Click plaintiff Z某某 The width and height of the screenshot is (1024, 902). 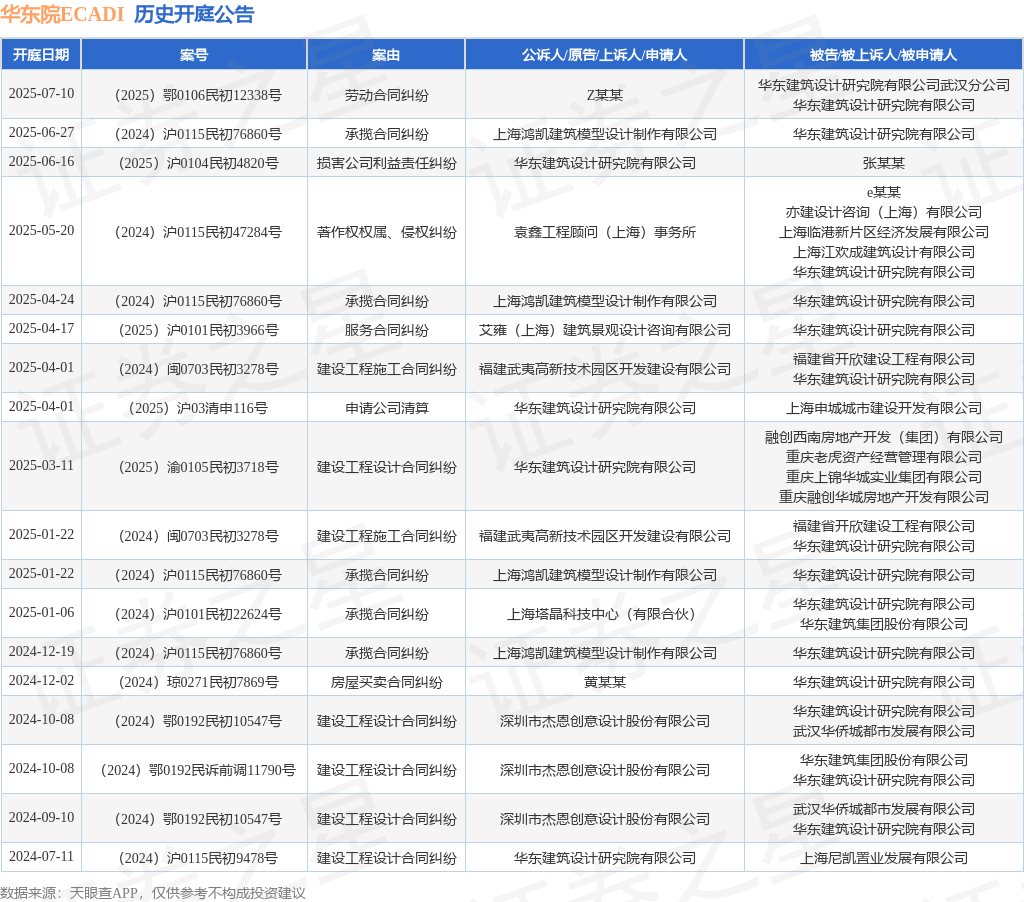click(x=605, y=95)
